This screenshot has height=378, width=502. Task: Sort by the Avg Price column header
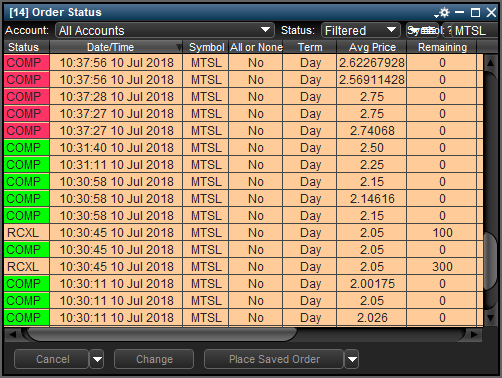point(372,47)
